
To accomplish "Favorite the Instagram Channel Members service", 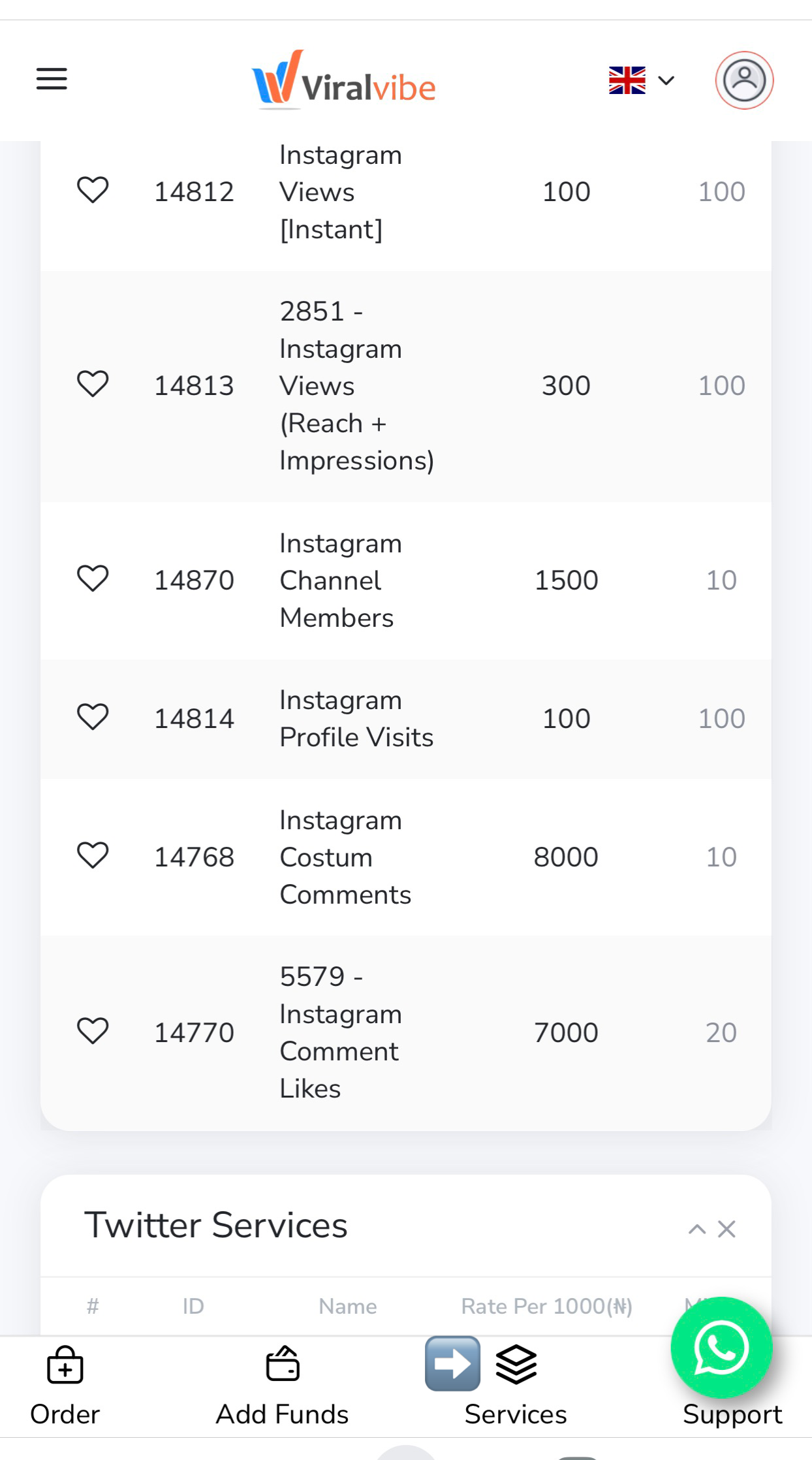I will click(x=93, y=579).
